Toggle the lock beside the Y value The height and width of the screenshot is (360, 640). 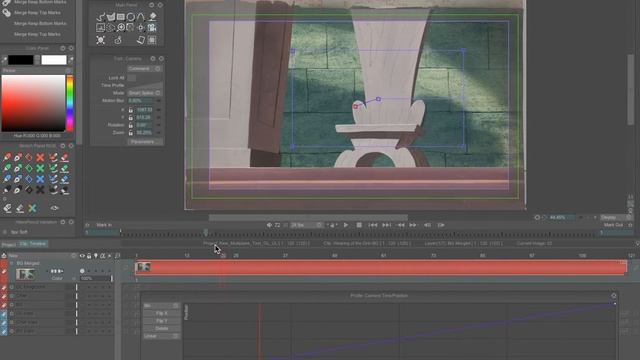pos(131,118)
